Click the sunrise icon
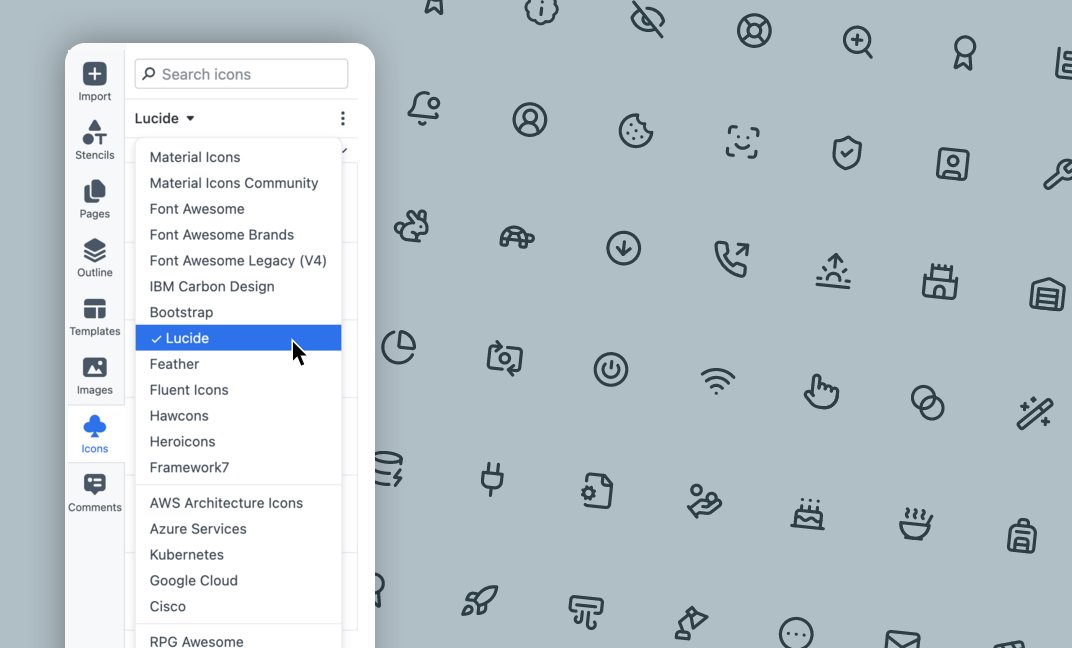 pos(834,271)
